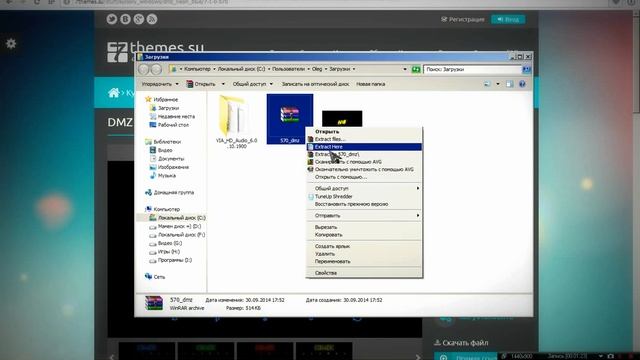This screenshot has width=640, height=360.
Task: Choose Создать ярлык in the context menu
Action: [364, 246]
